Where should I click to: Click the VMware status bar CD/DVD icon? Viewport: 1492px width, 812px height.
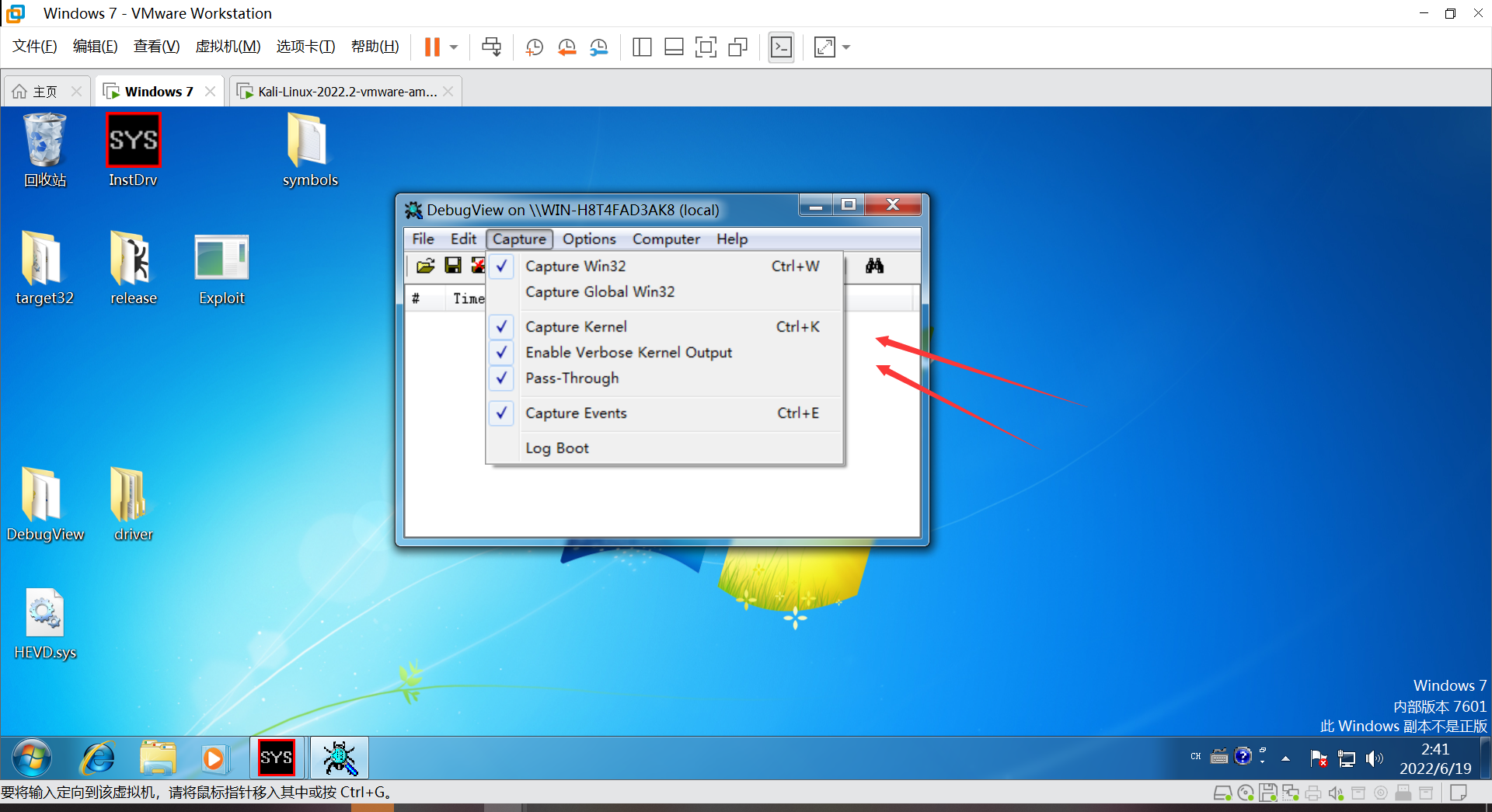[x=1246, y=793]
